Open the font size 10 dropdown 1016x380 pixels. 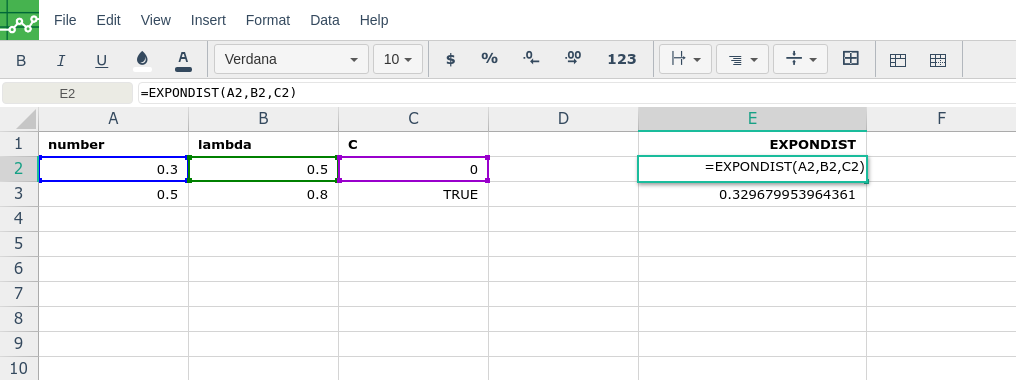pos(398,60)
